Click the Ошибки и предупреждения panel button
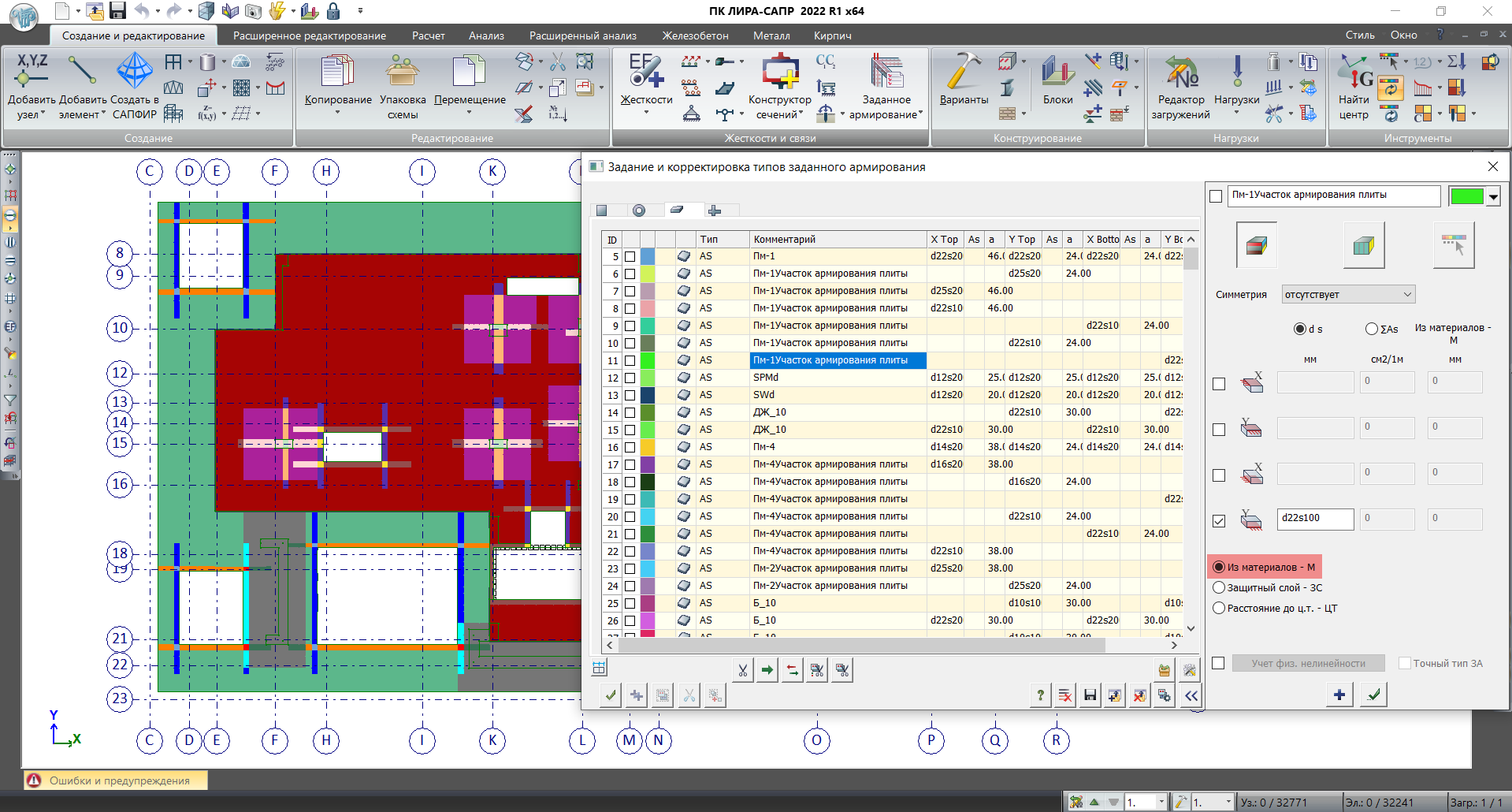Screen dimensions: 1512x812 click(x=117, y=780)
